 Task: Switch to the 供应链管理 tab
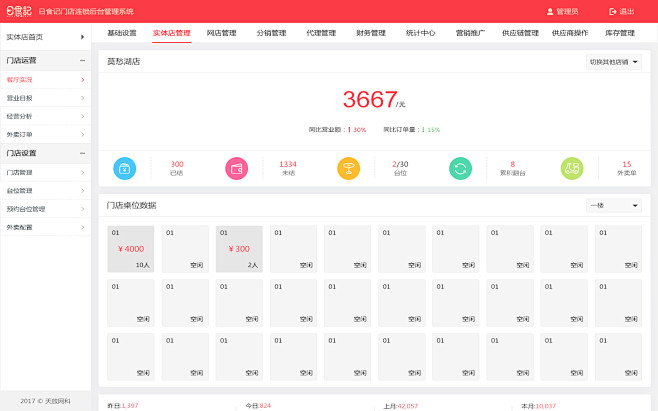(x=520, y=33)
